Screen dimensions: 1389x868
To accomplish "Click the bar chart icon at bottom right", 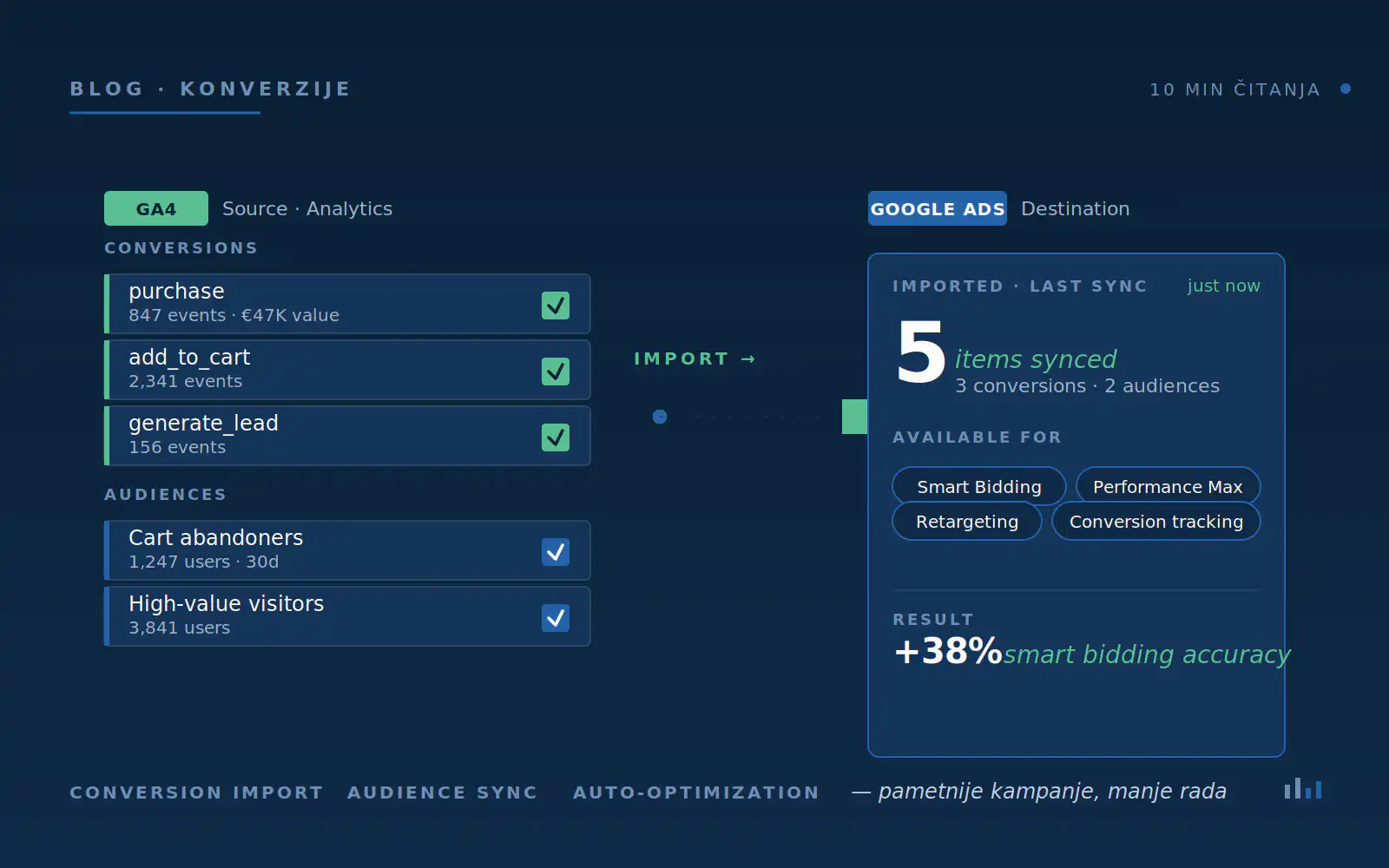I will coord(1303,788).
